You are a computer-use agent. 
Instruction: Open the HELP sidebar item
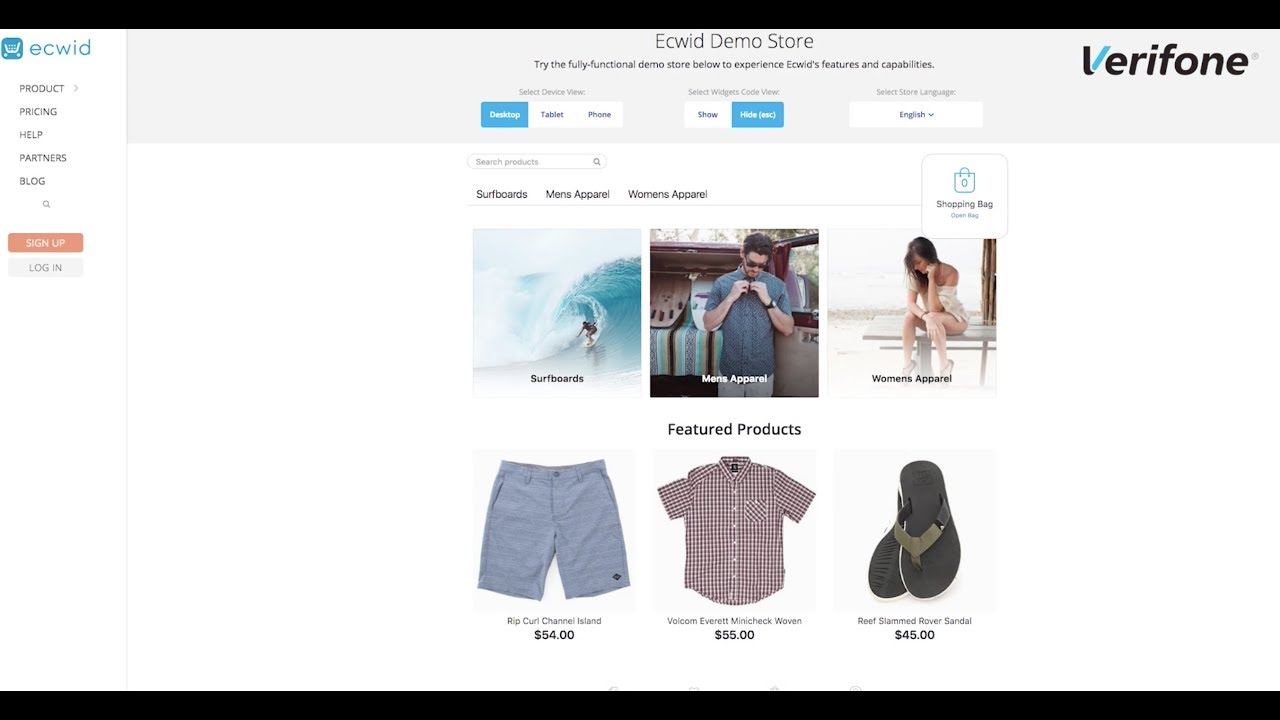(x=31, y=135)
